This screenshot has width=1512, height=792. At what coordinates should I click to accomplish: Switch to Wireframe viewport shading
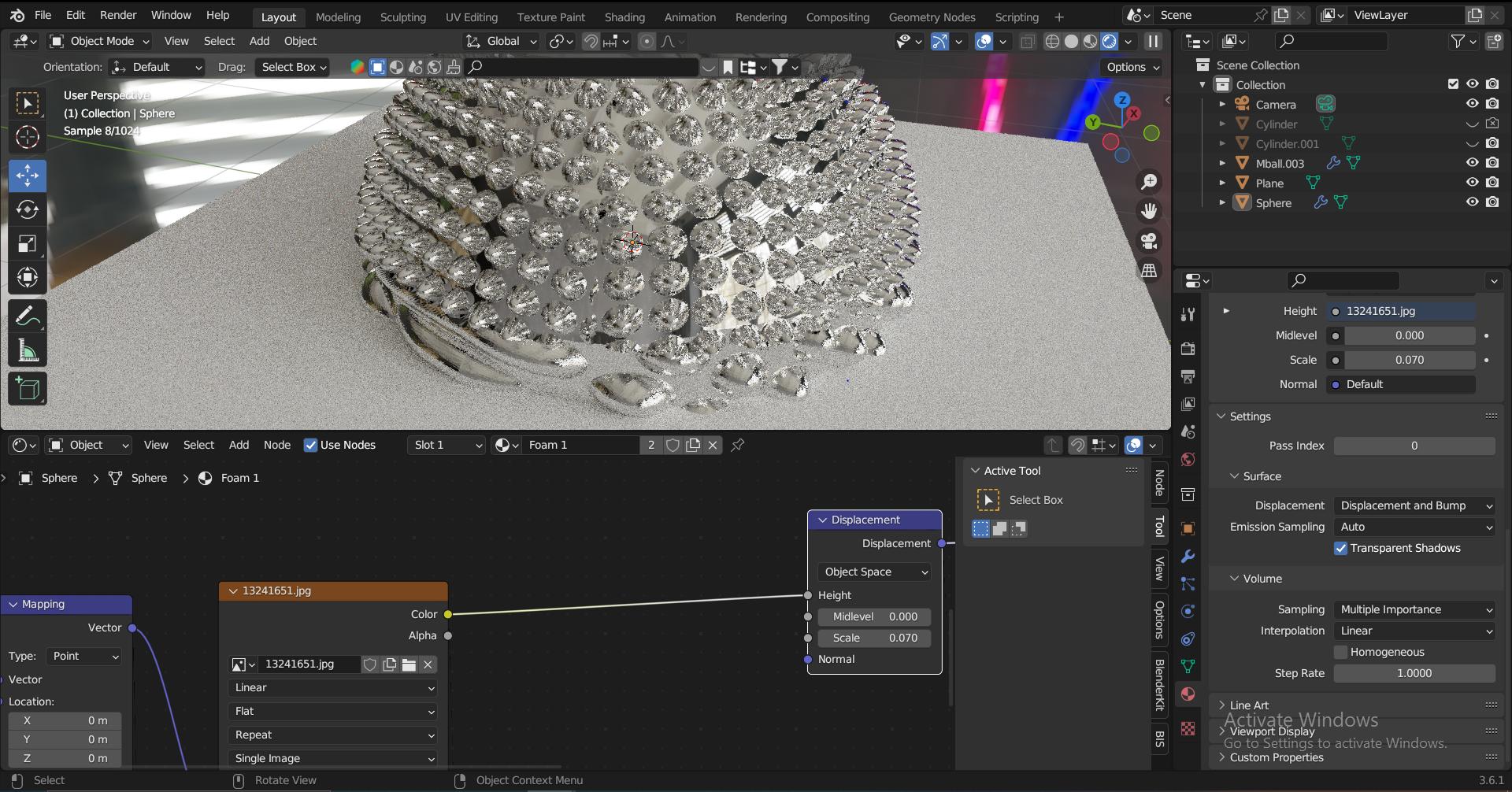tap(1052, 42)
